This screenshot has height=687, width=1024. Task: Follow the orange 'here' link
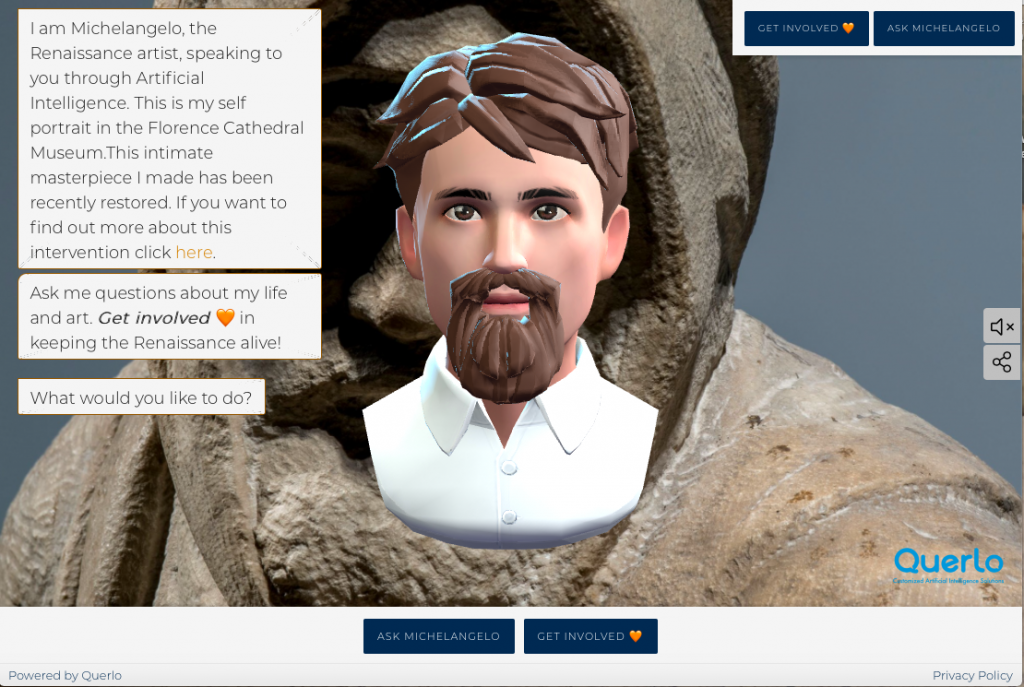coord(194,252)
